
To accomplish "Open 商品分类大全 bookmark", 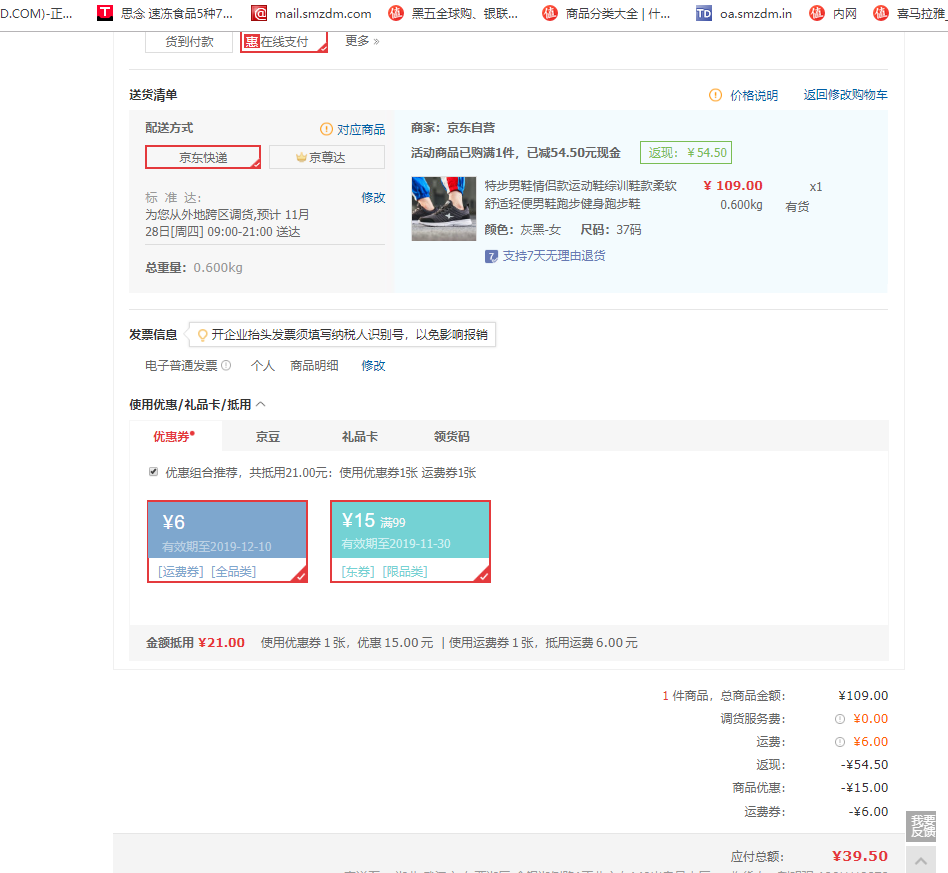I will click(x=606, y=13).
